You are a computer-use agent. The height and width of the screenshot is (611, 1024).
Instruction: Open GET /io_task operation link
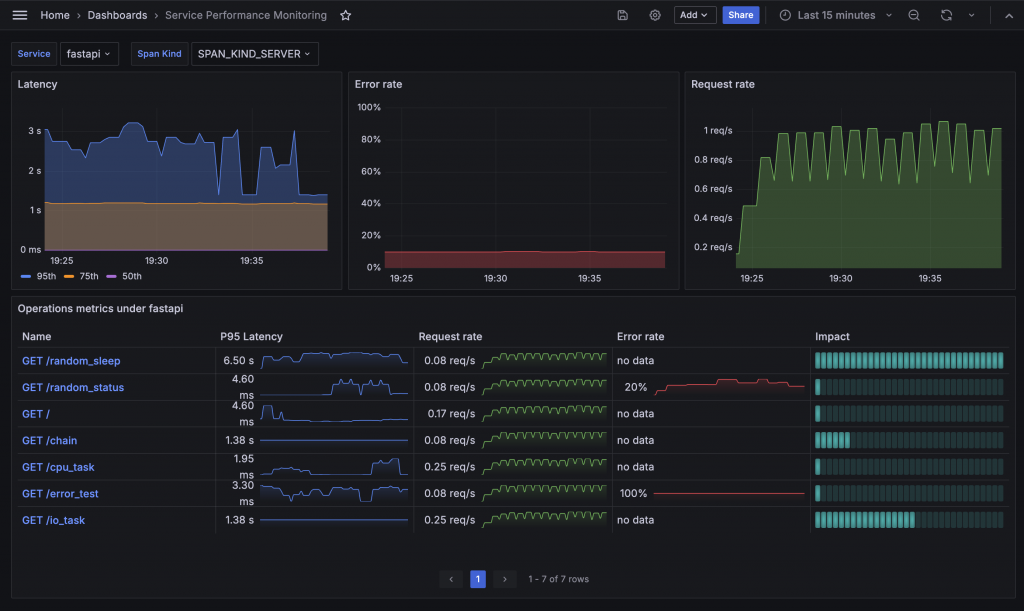(54, 520)
